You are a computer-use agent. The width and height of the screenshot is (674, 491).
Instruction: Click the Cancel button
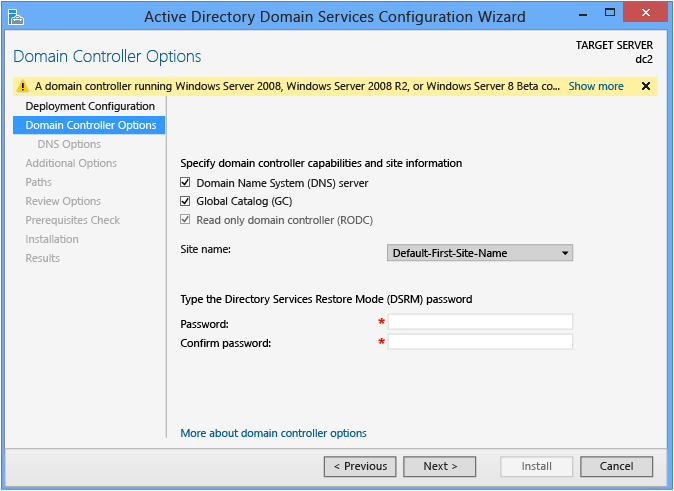tap(616, 466)
